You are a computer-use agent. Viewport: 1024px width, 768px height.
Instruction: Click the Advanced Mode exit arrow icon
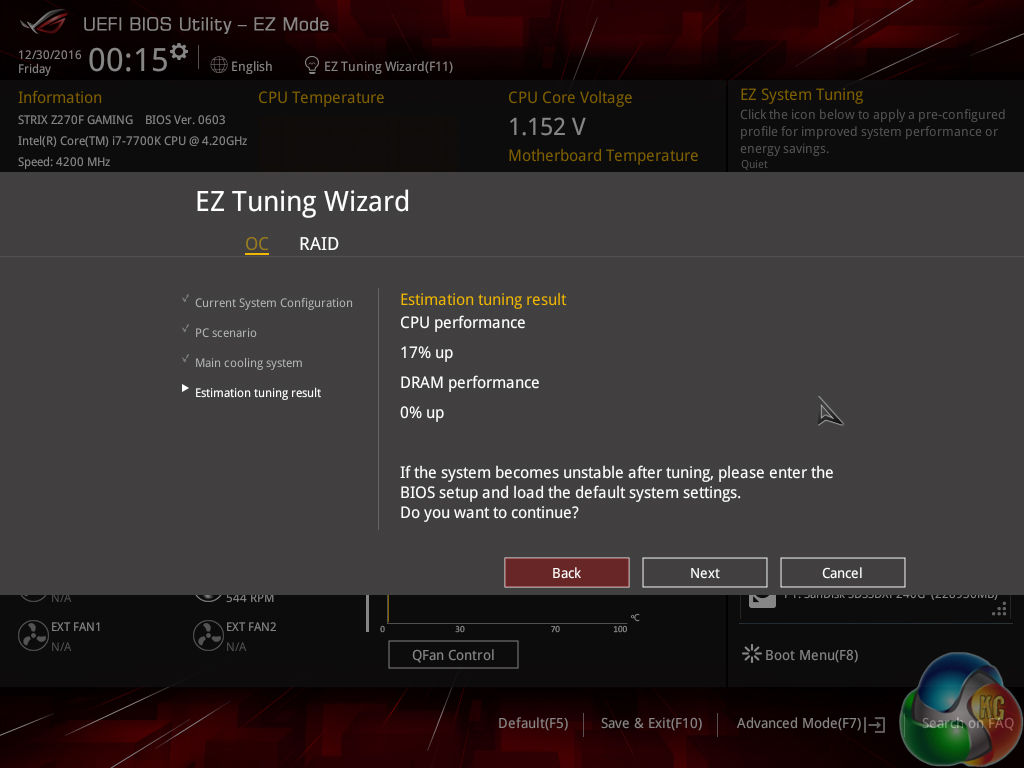(x=875, y=724)
